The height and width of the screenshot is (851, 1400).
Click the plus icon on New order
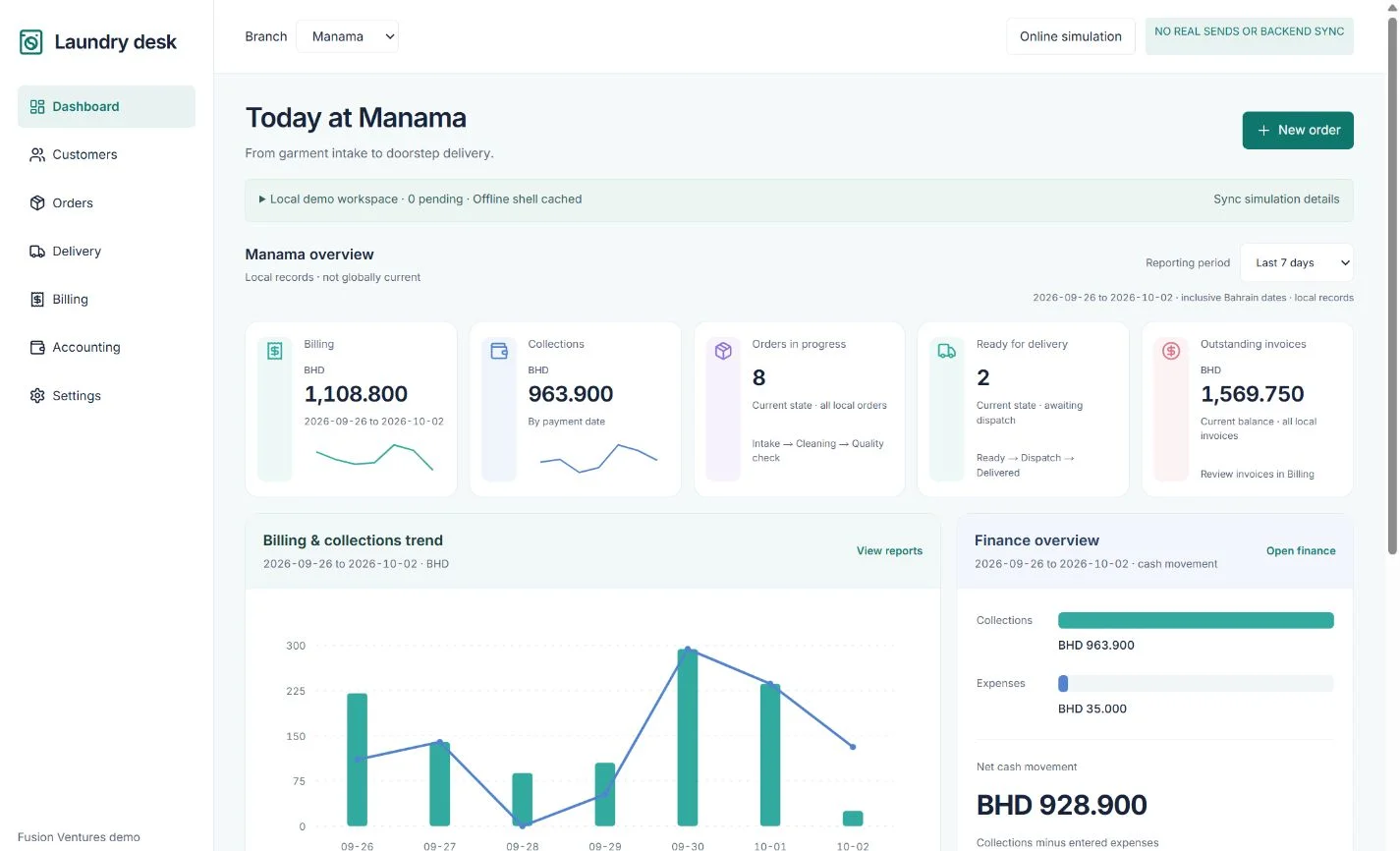1263,130
